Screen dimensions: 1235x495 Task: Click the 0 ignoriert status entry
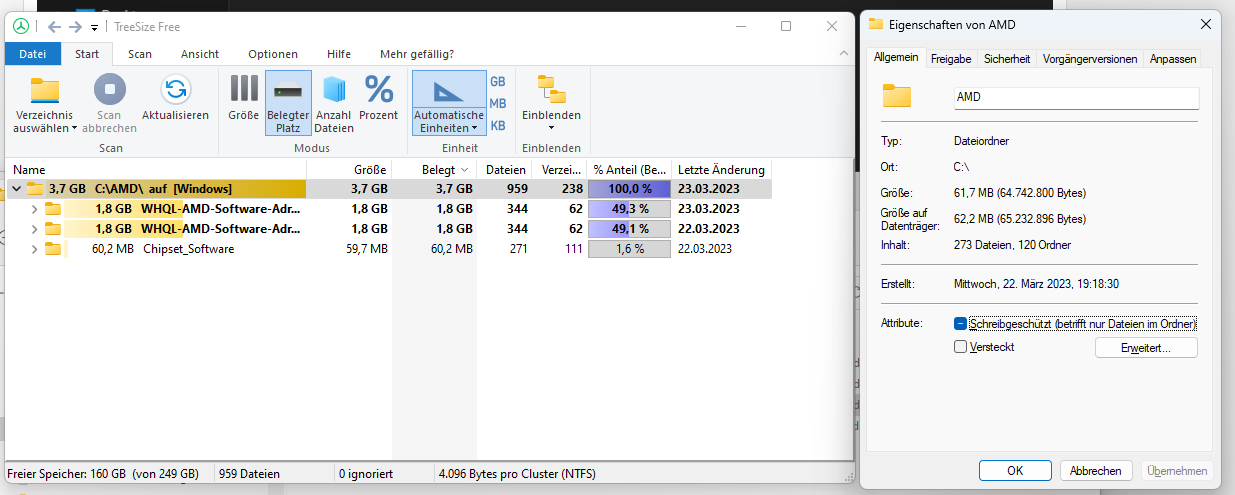tap(366, 473)
